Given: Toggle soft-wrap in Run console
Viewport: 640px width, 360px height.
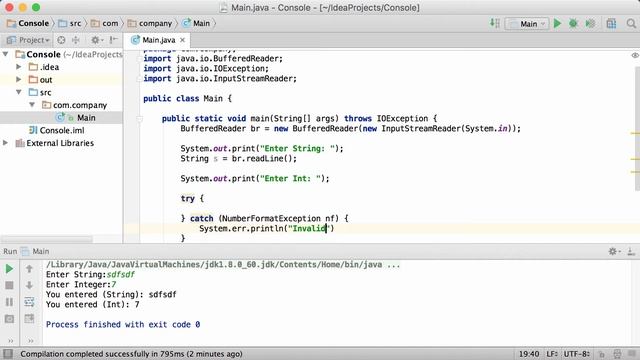Looking at the screenshot, I should [x=29, y=302].
